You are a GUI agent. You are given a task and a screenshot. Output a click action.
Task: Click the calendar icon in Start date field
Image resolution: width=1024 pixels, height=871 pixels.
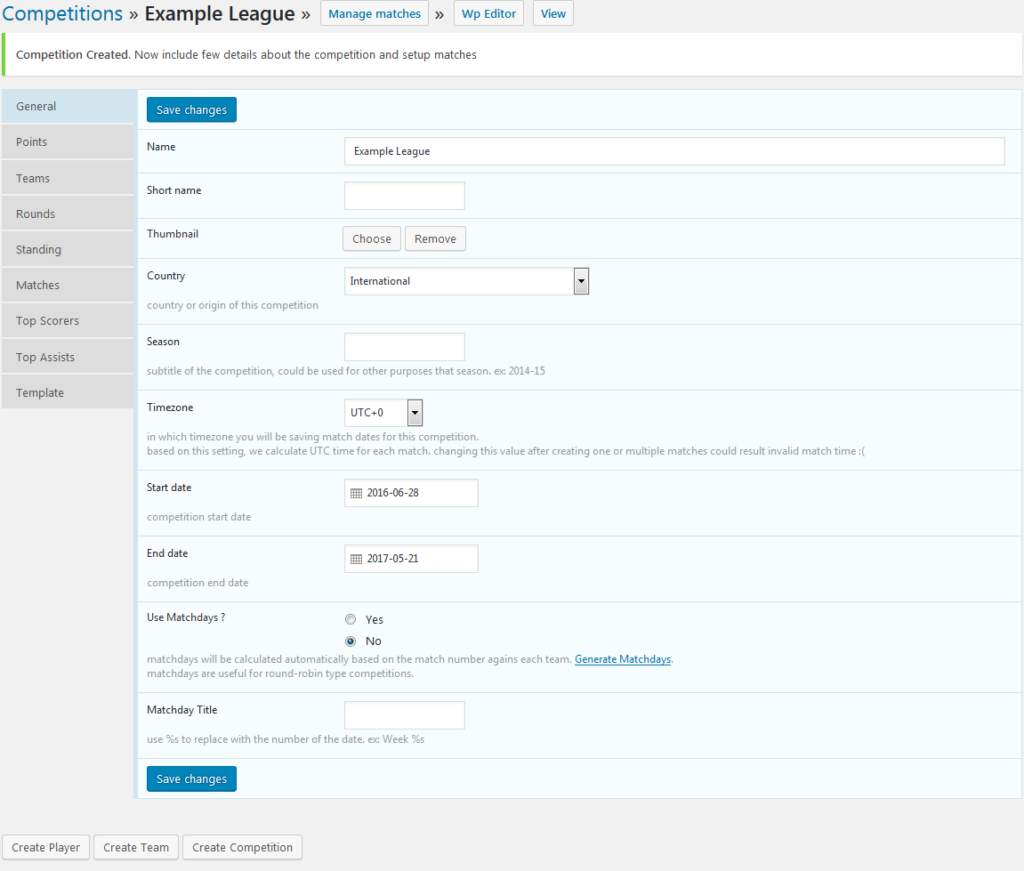tap(356, 493)
